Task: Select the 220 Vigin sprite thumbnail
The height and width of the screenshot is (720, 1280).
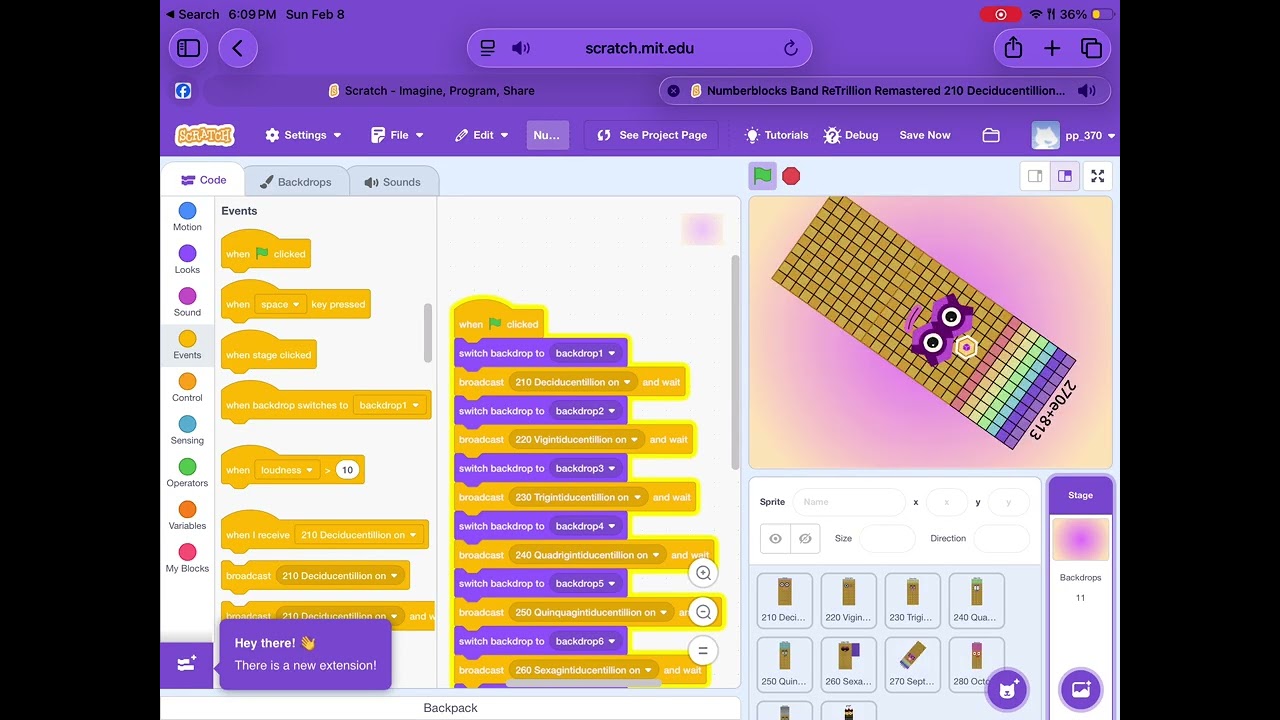Action: coord(848,600)
